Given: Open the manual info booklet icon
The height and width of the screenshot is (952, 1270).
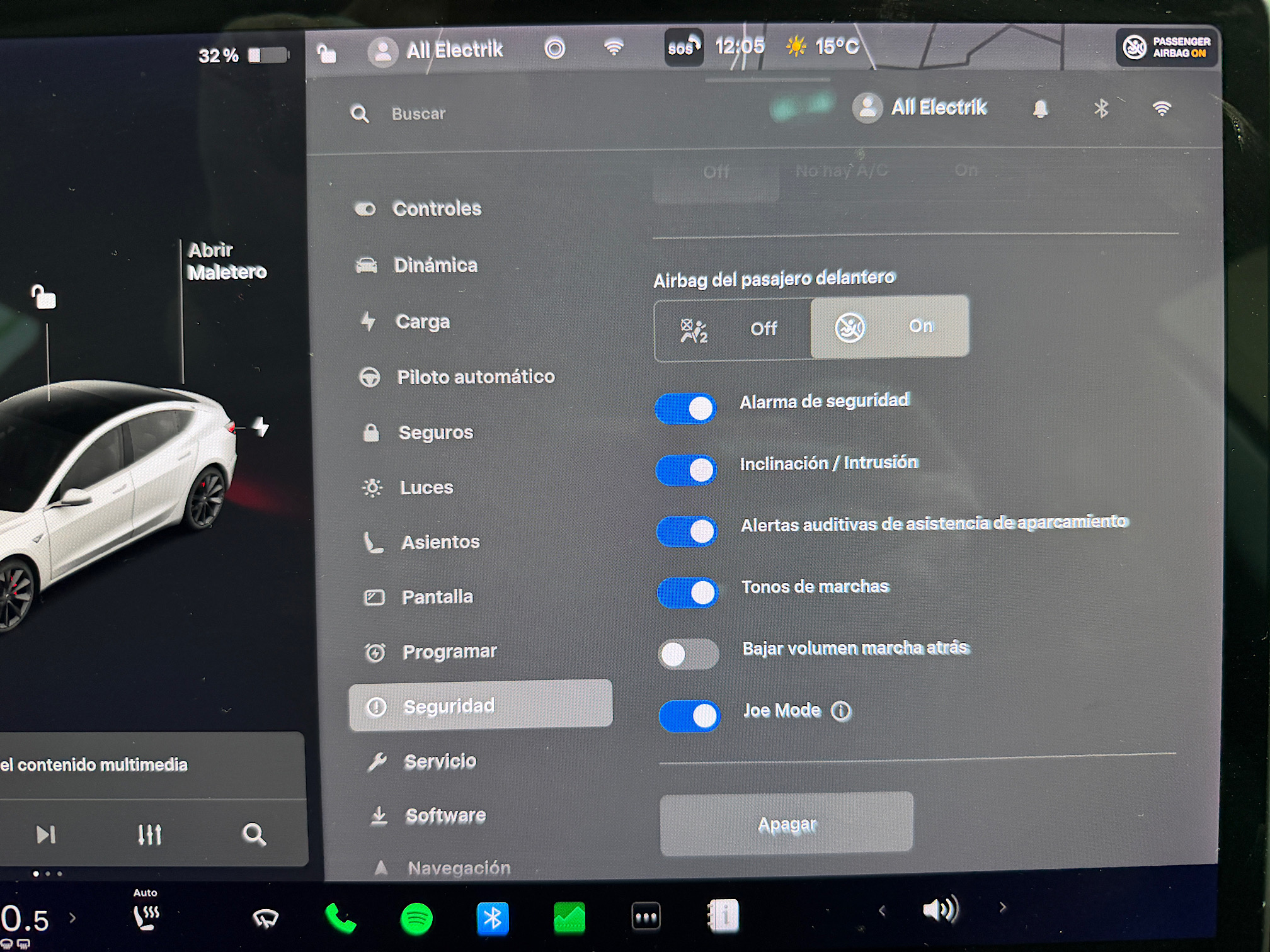Looking at the screenshot, I should click(x=723, y=915).
